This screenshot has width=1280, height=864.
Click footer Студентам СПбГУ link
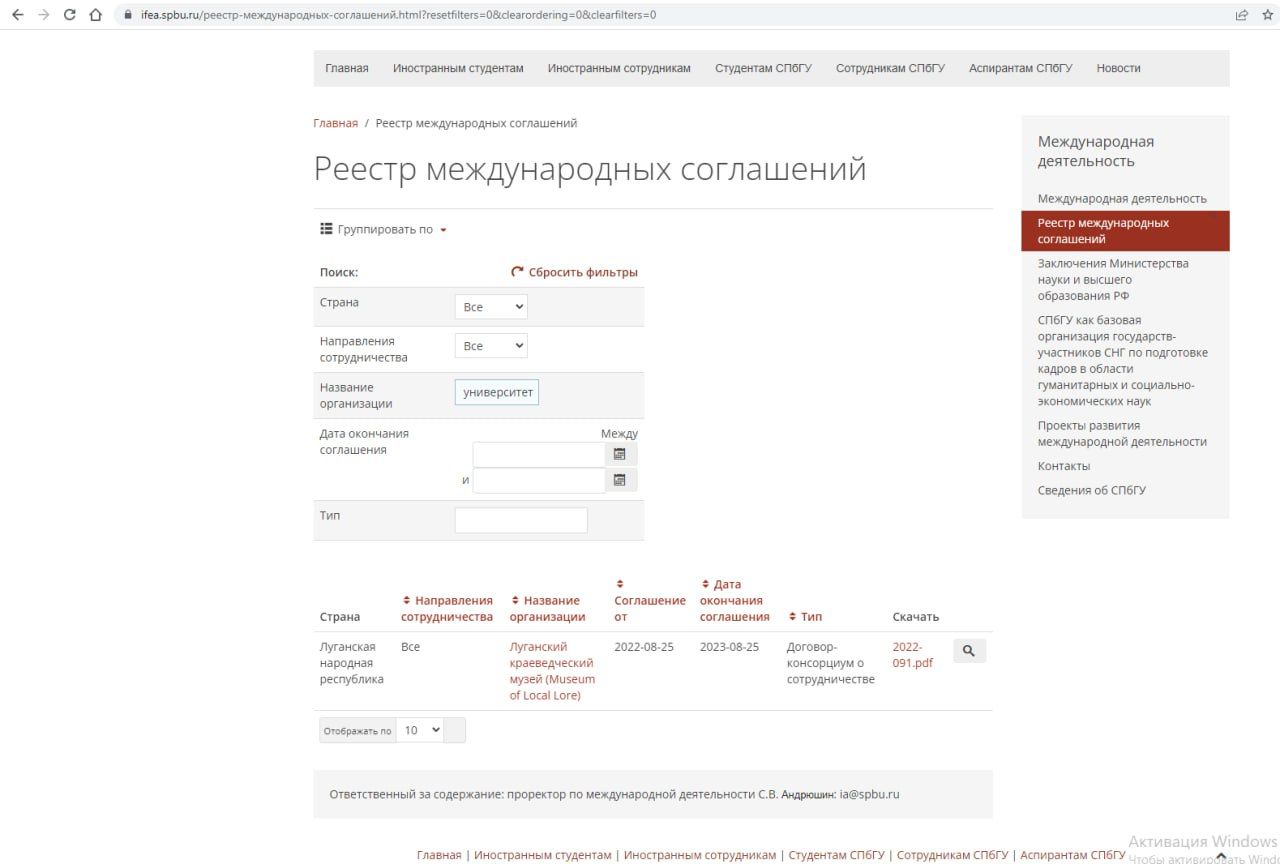837,855
